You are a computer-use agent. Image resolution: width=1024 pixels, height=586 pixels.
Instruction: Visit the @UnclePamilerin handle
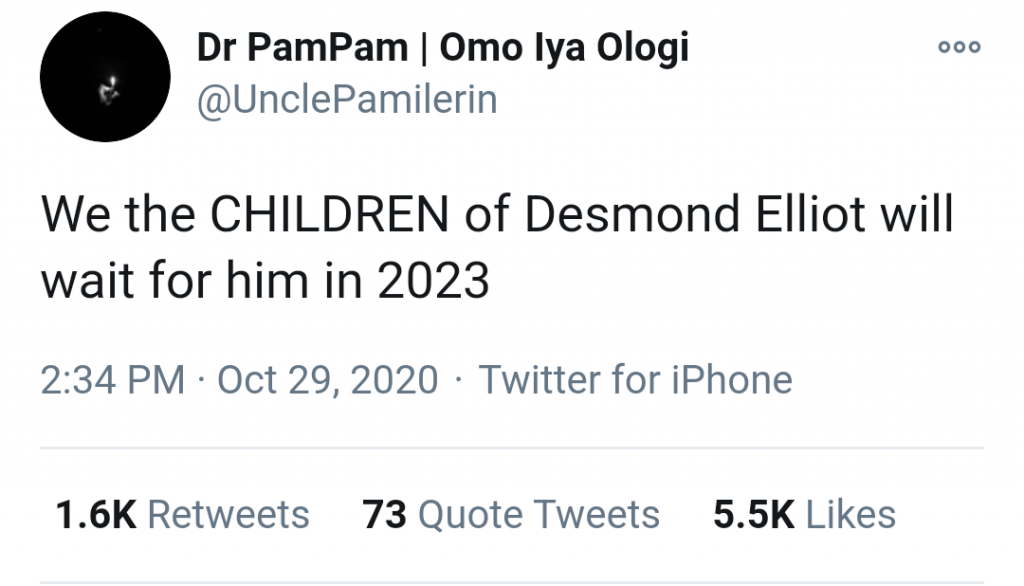(347, 100)
